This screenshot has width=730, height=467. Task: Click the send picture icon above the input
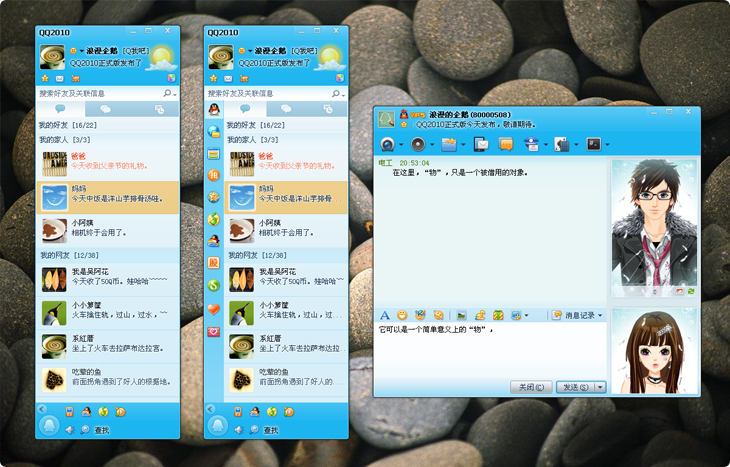click(x=461, y=315)
